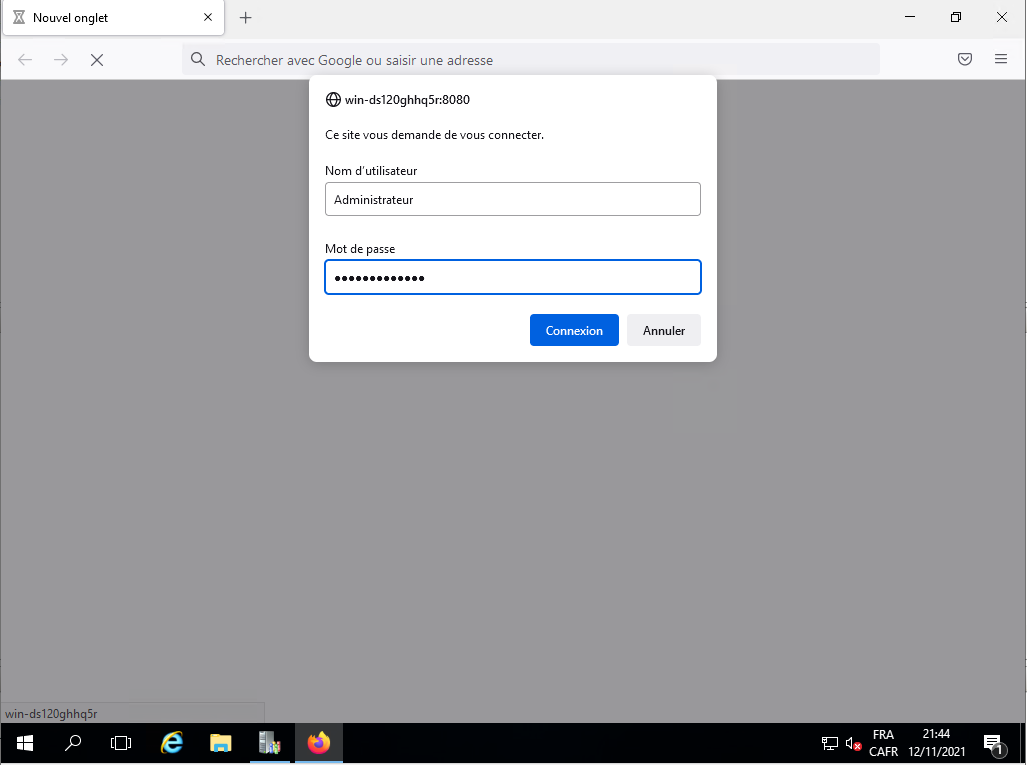Click Firefox icon in taskbar

click(x=318, y=743)
